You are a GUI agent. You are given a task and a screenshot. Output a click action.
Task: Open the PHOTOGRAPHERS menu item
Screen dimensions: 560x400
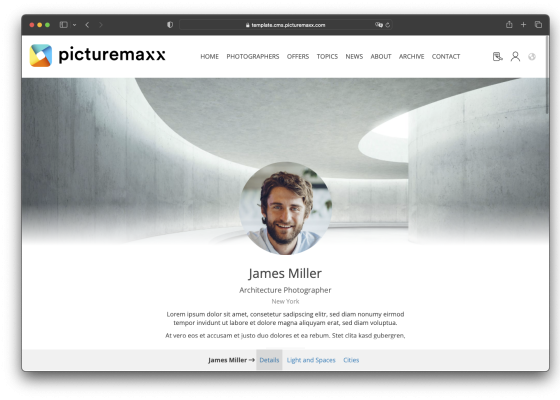253,56
